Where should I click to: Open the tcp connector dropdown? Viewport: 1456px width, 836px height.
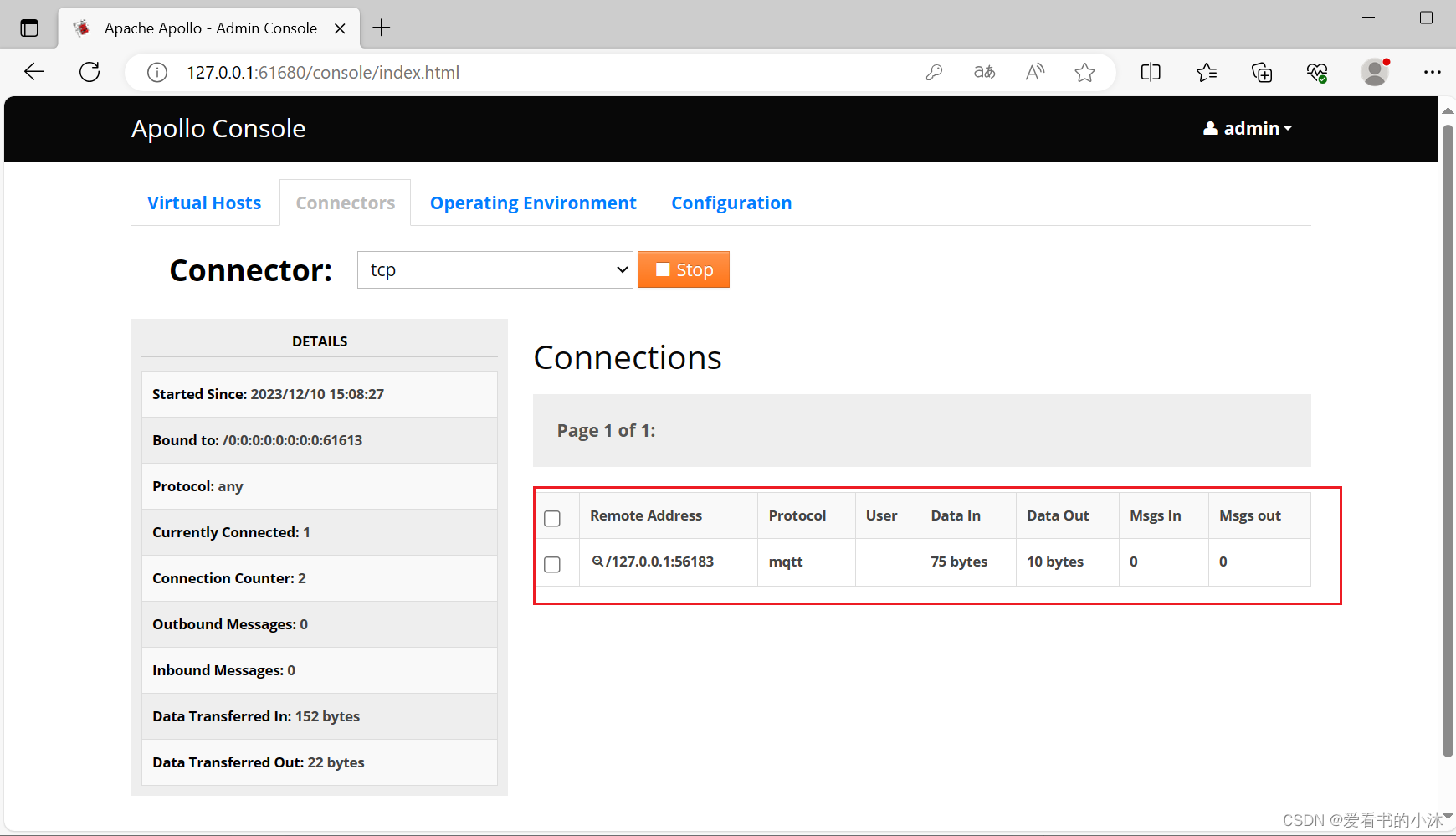[x=495, y=269]
